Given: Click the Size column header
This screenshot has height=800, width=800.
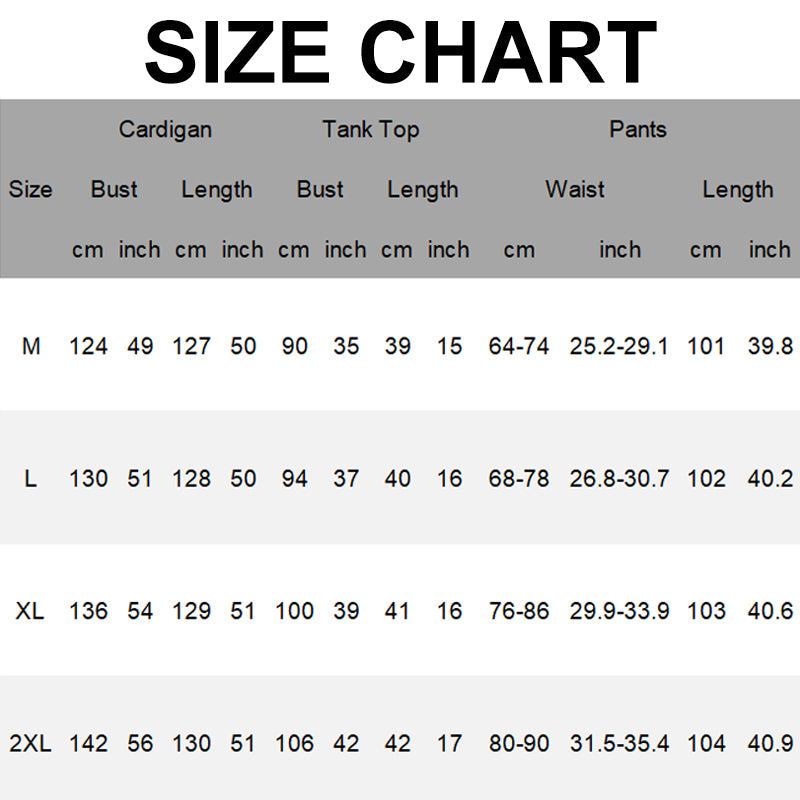Looking at the screenshot, I should pos(30,190).
